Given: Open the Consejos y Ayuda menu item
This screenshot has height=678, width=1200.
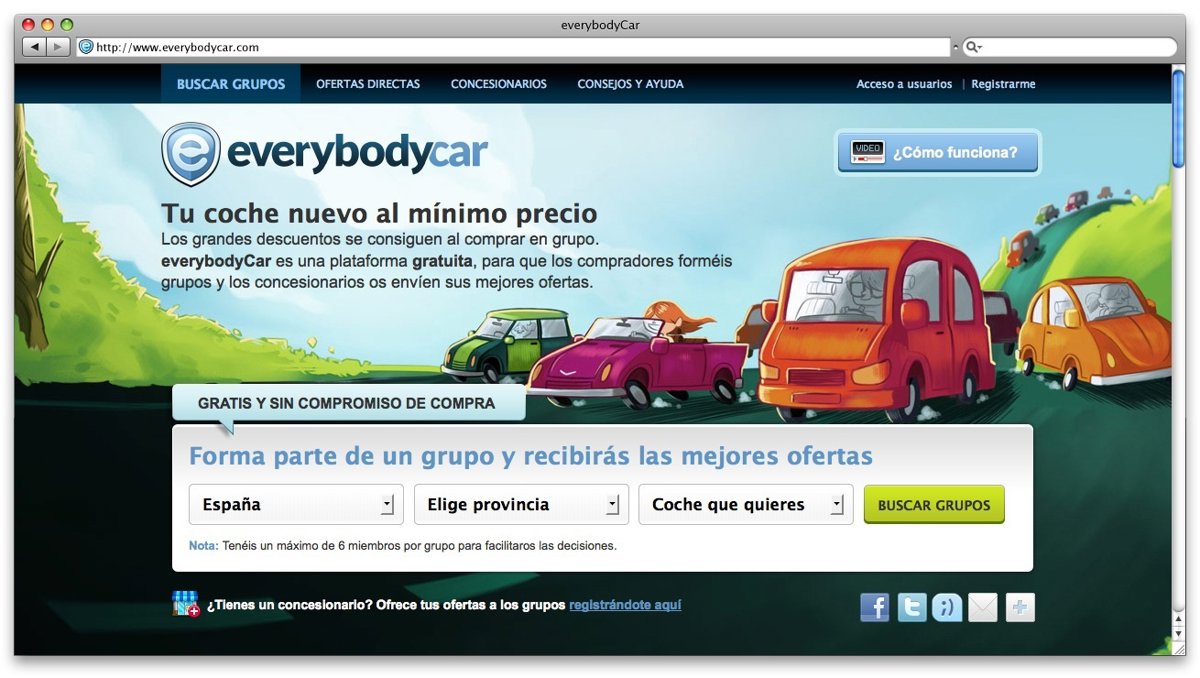Looking at the screenshot, I should point(630,84).
